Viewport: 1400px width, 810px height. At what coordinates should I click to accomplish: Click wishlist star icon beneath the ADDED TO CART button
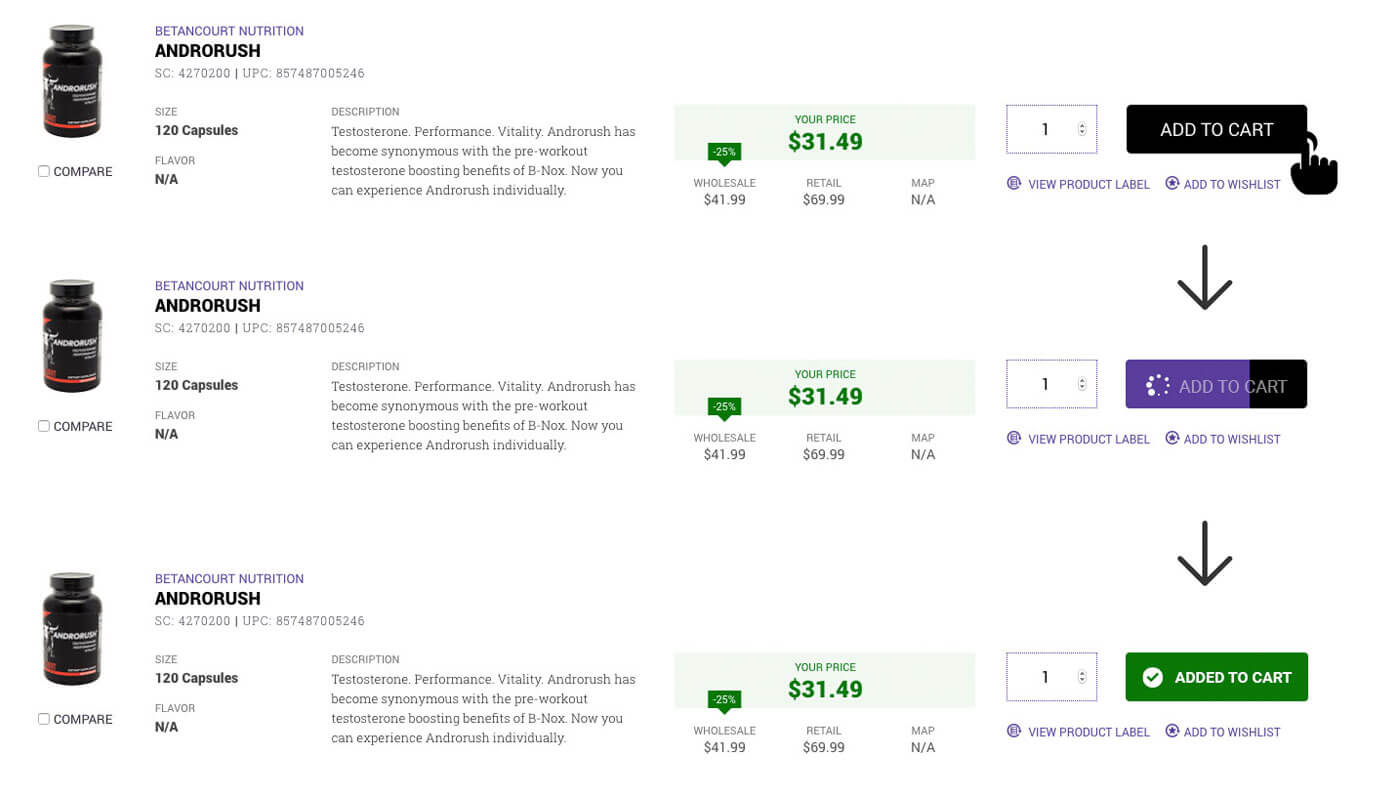point(1172,732)
